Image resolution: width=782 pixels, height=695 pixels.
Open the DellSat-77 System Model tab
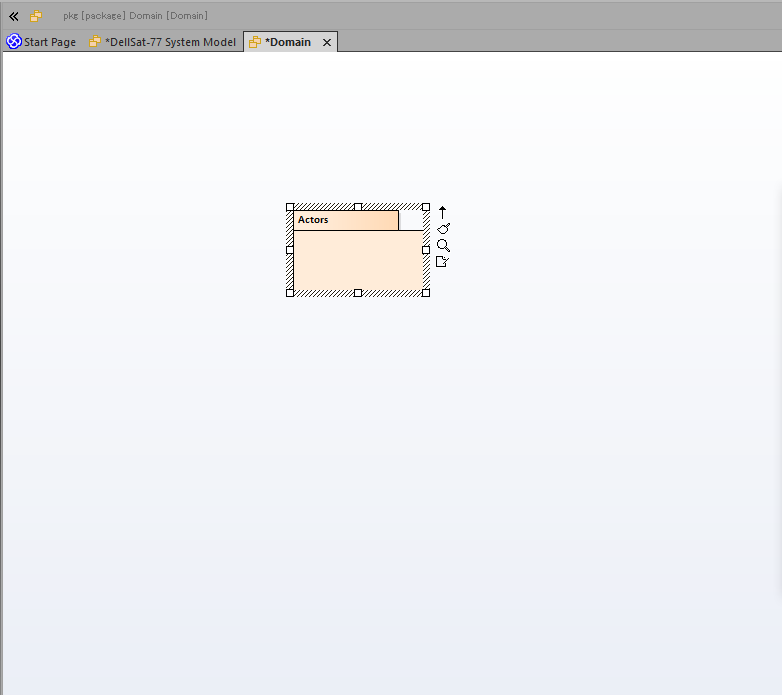(162, 42)
